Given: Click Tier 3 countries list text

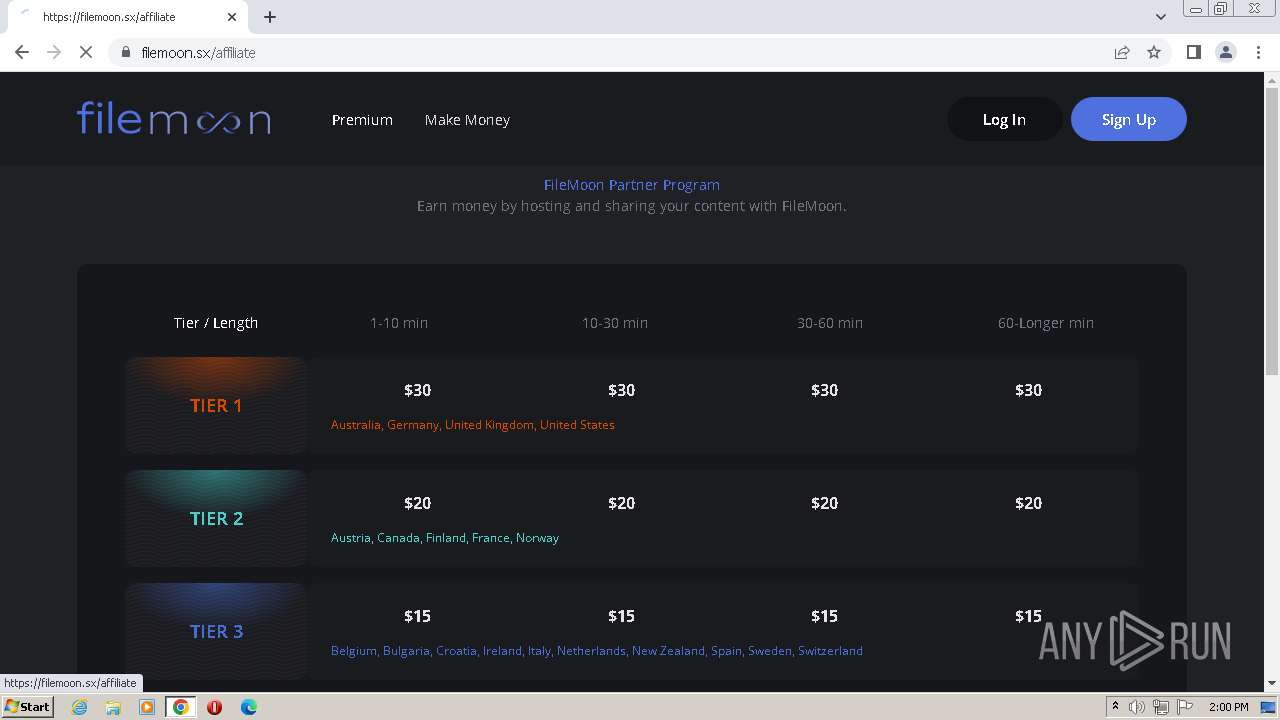Looking at the screenshot, I should coord(597,651).
